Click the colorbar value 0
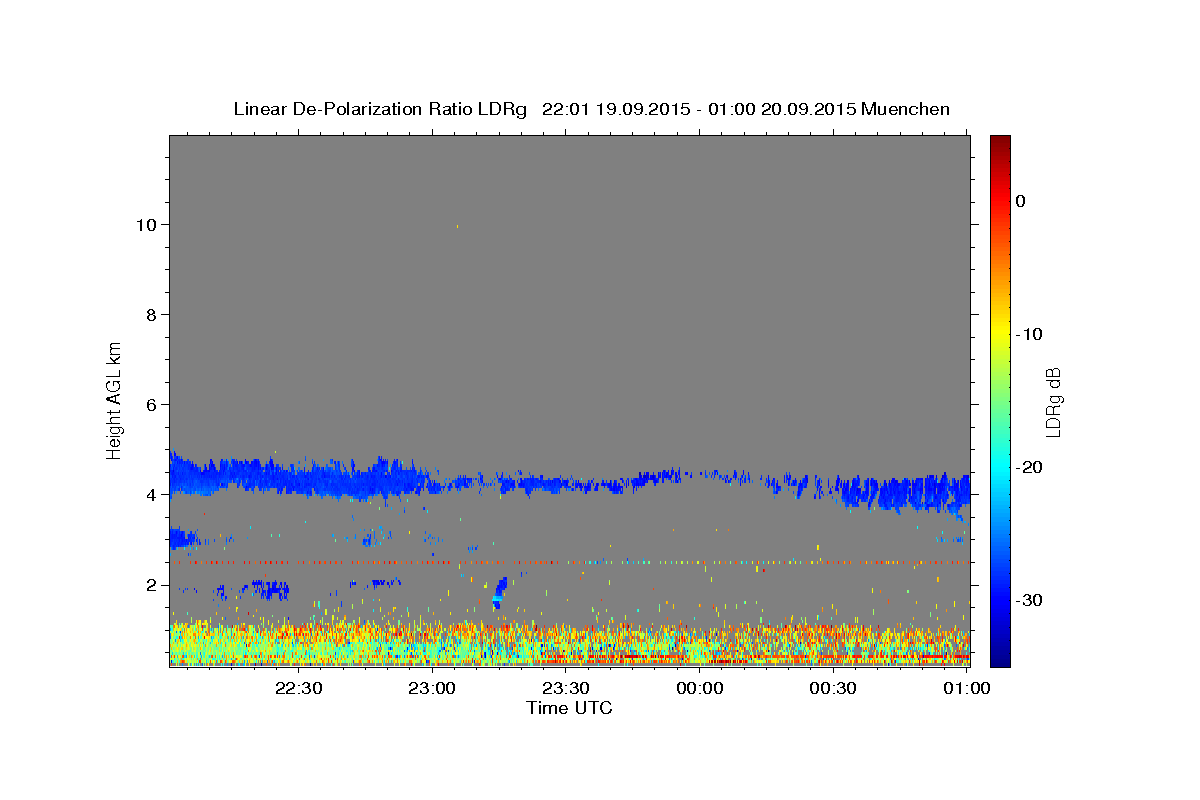 point(1021,201)
